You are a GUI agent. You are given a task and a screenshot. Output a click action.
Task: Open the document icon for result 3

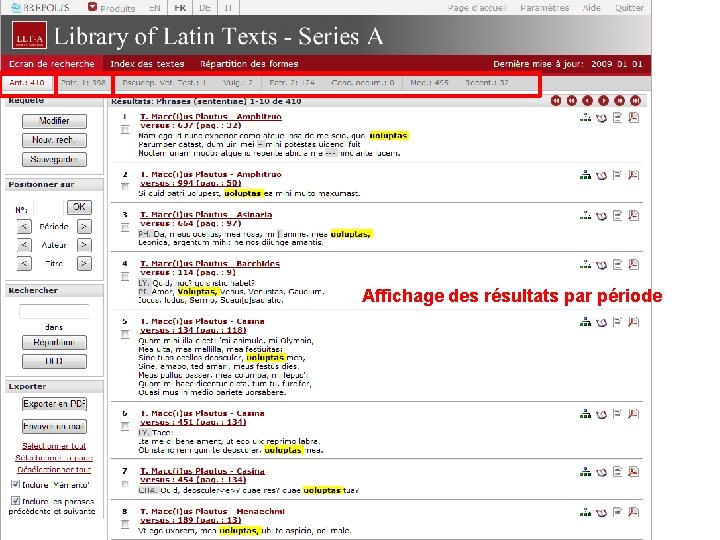tap(618, 215)
